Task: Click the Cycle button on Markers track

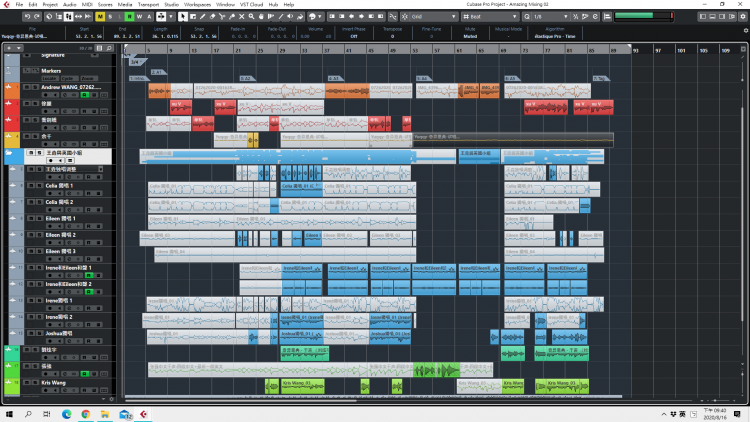Action: tap(68, 78)
